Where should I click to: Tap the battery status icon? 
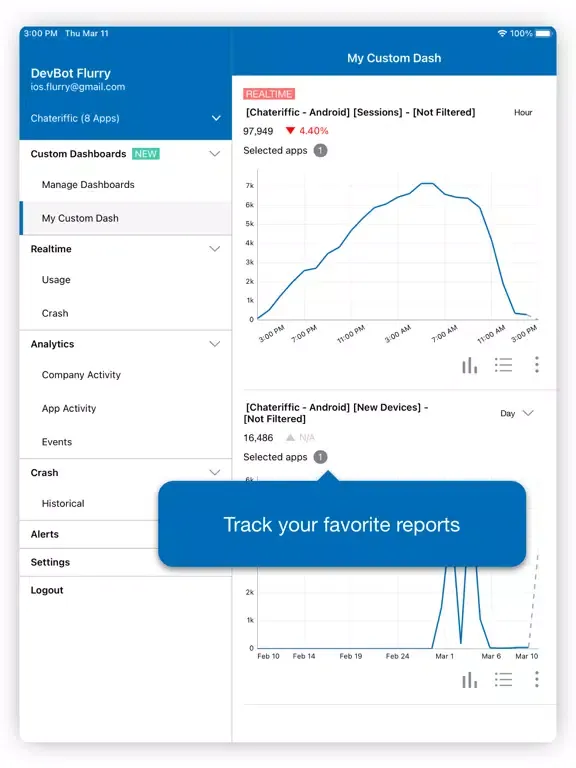pos(543,33)
